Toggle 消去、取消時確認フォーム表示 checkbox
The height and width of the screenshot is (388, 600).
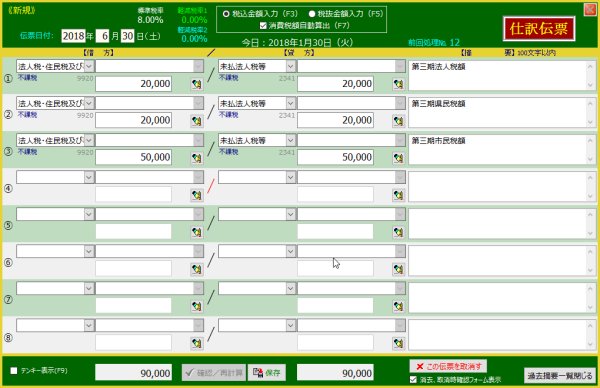coord(413,380)
